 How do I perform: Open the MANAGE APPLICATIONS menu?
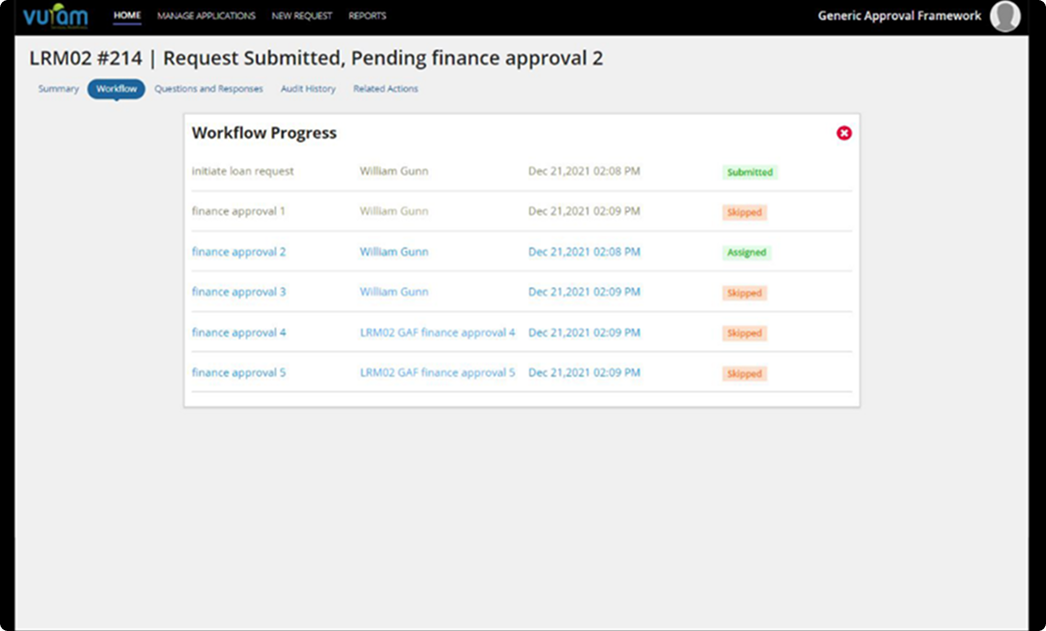[x=206, y=16]
